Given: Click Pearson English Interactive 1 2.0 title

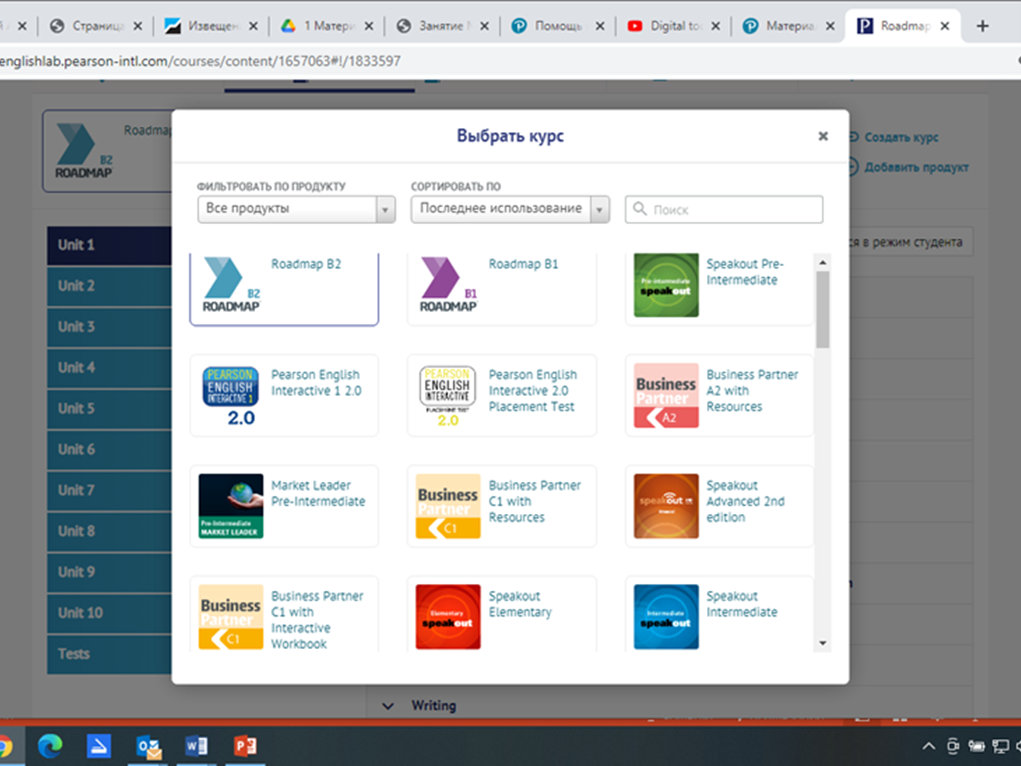Looking at the screenshot, I should (x=316, y=382).
